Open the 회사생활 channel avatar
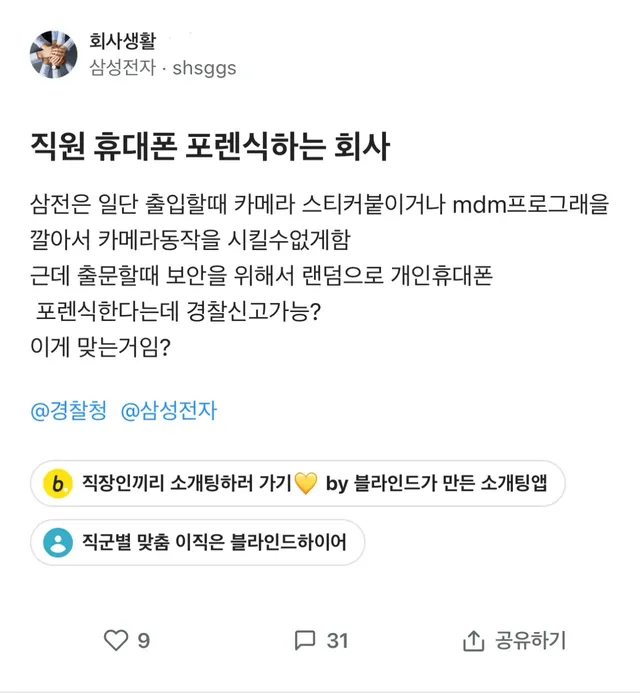The height and width of the screenshot is (693, 640). [55, 54]
